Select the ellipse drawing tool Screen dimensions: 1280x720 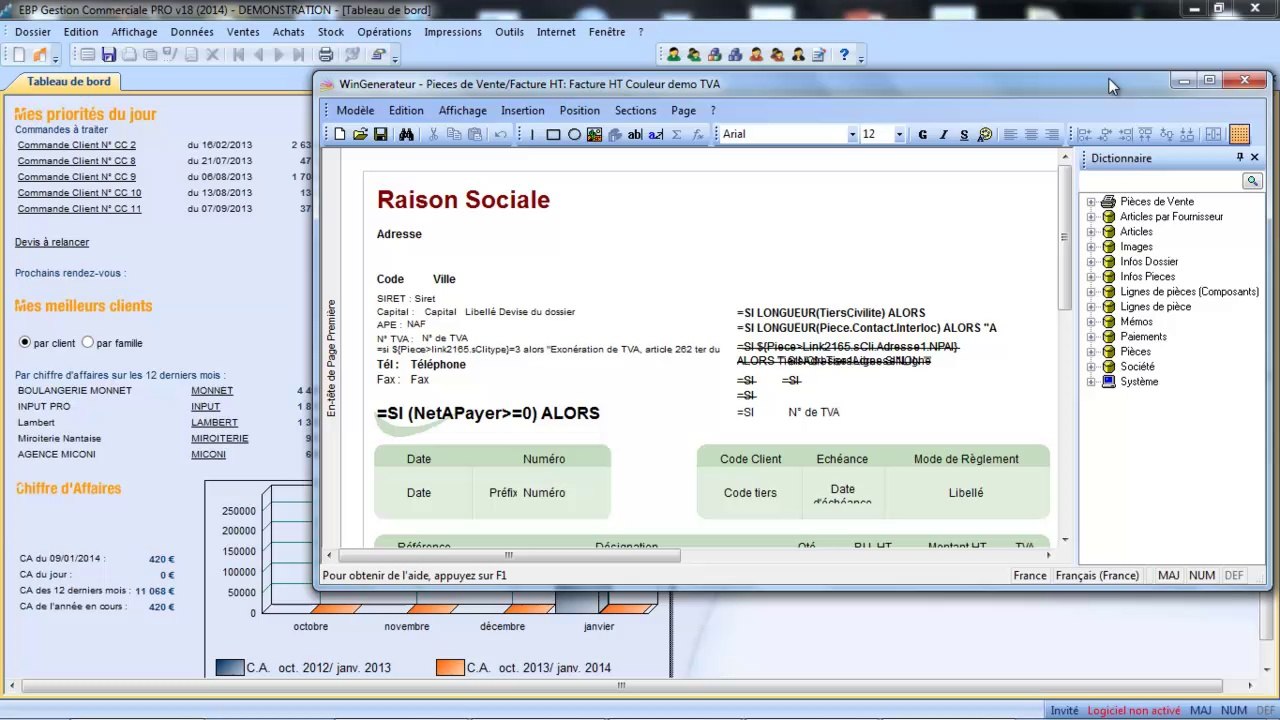[x=574, y=134]
